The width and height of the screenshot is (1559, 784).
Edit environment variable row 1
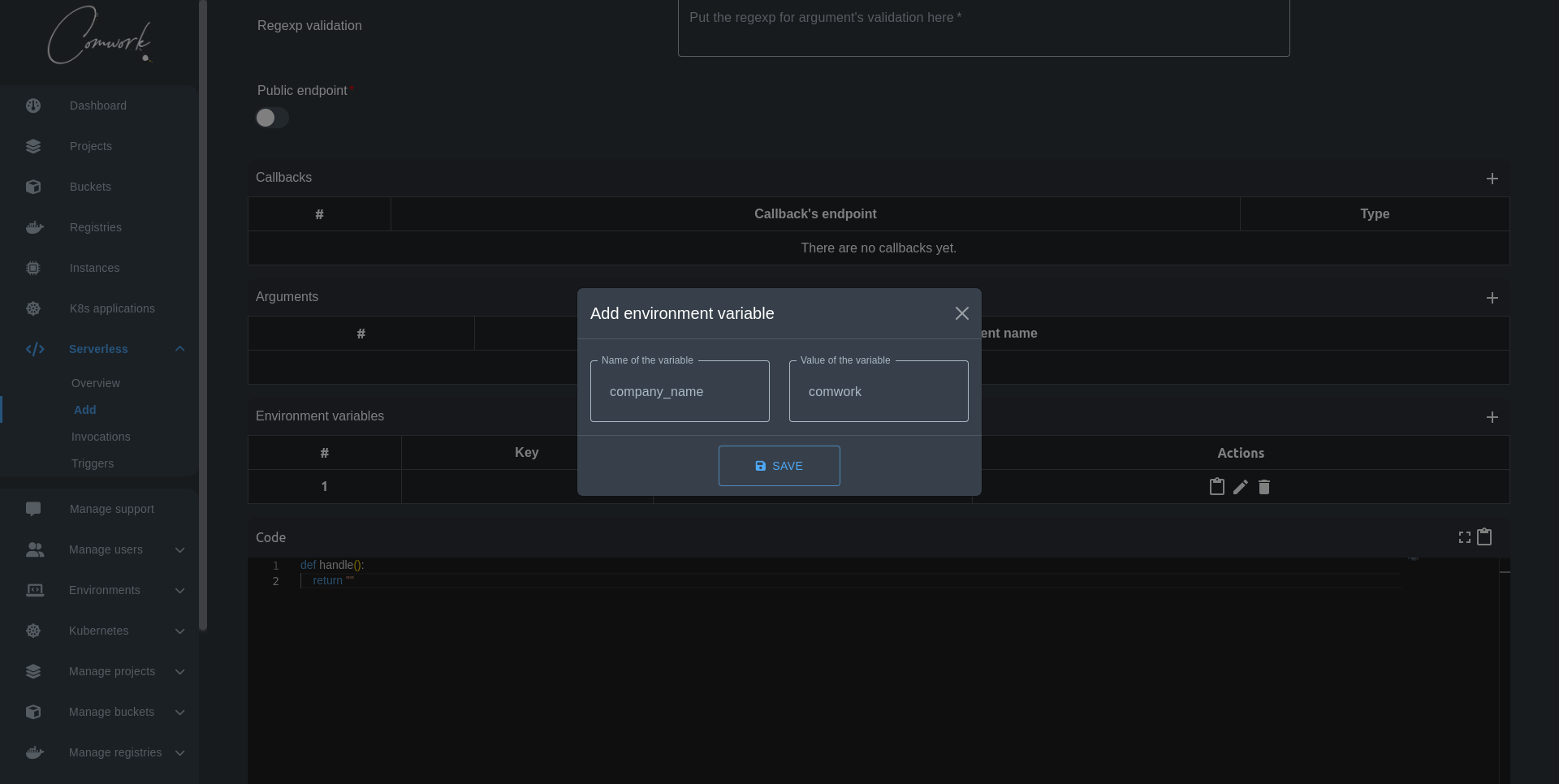tap(1241, 487)
